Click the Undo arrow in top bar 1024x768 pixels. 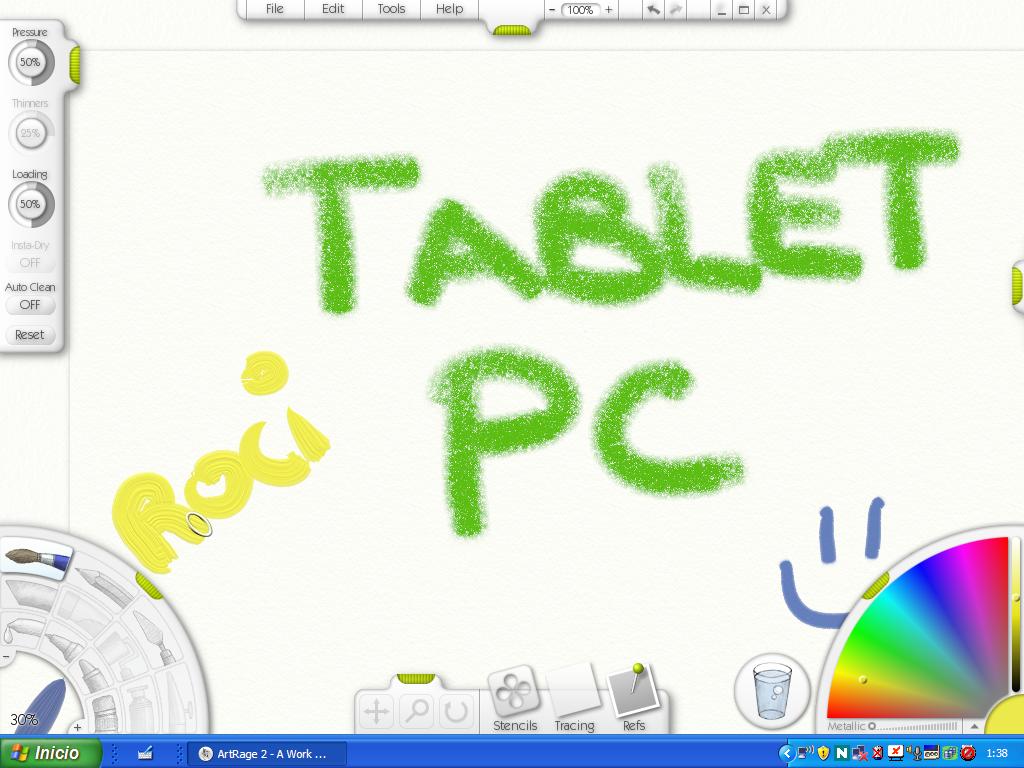pyautogui.click(x=653, y=10)
